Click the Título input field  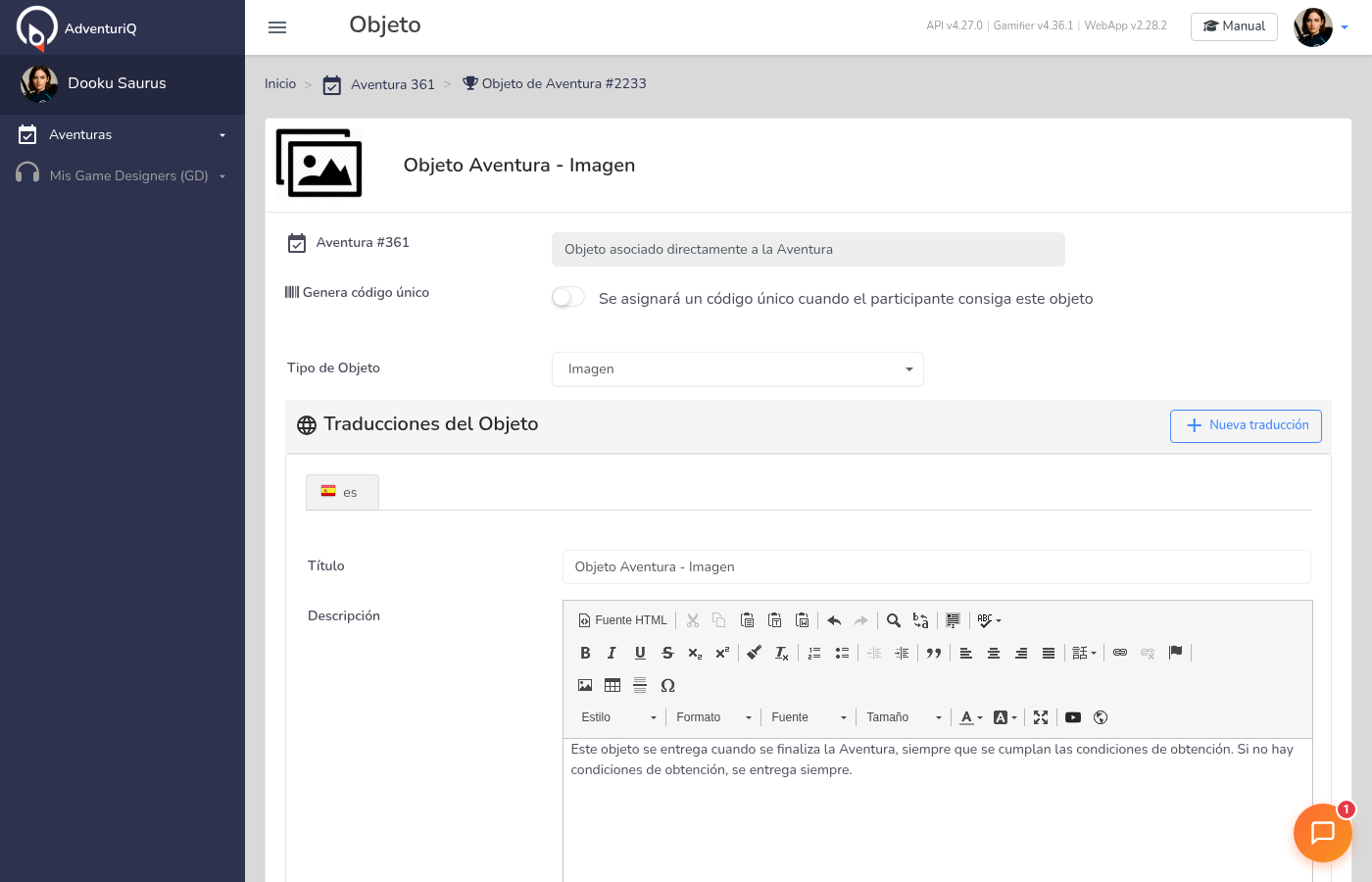pyautogui.click(x=936, y=566)
